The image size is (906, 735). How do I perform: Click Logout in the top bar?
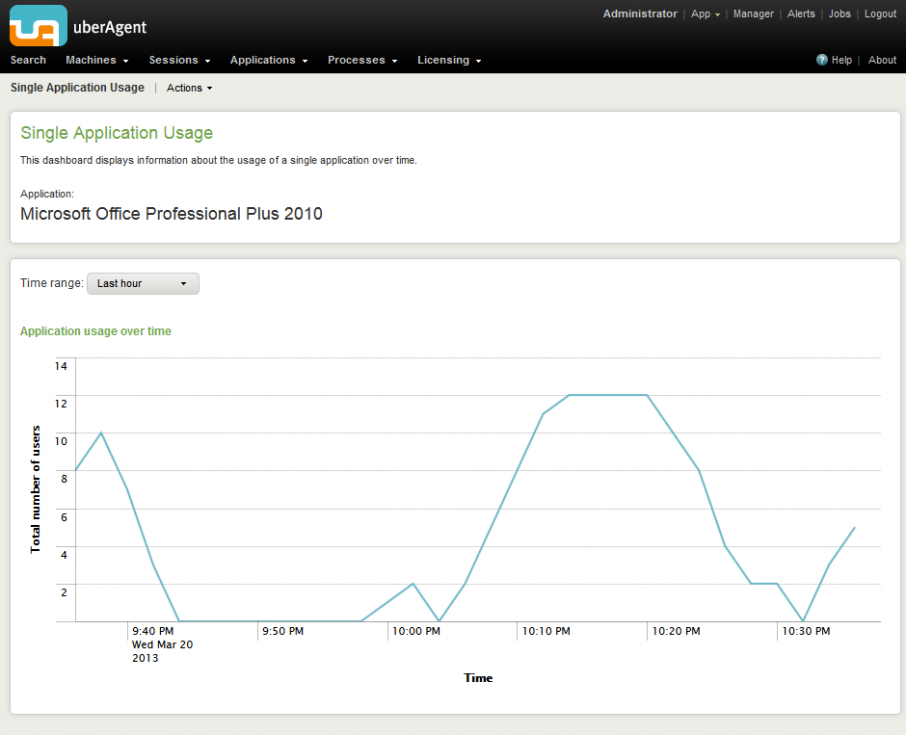(x=880, y=14)
